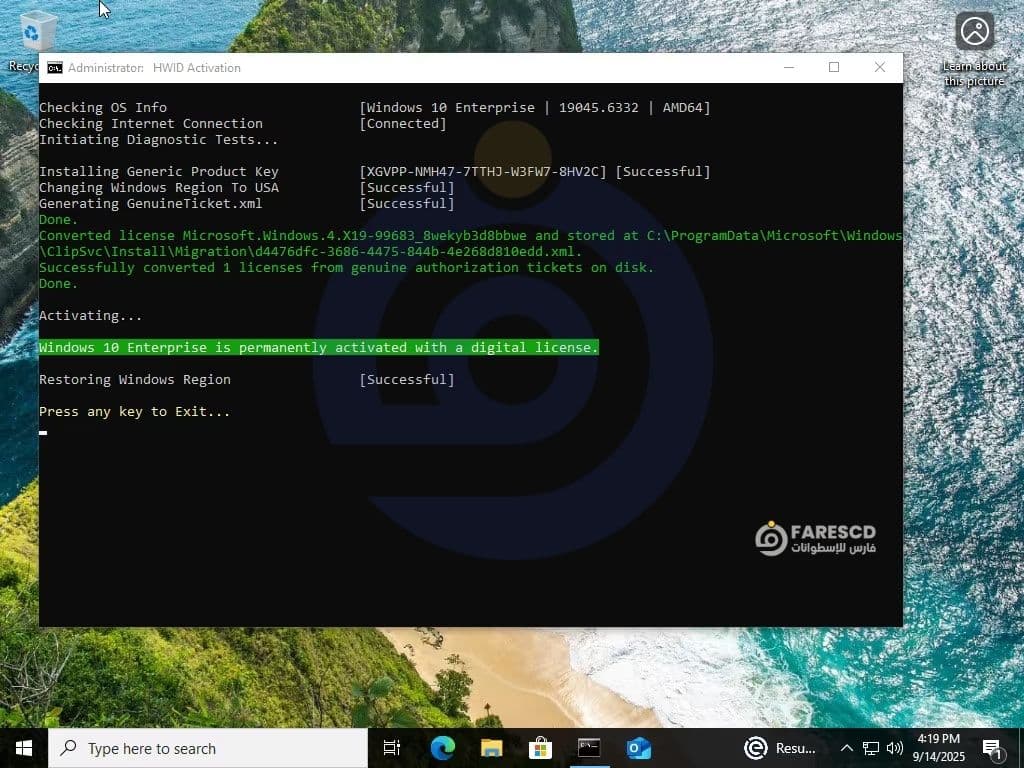The height and width of the screenshot is (768, 1024).
Task: Open the notification center icon
Action: [x=993, y=748]
